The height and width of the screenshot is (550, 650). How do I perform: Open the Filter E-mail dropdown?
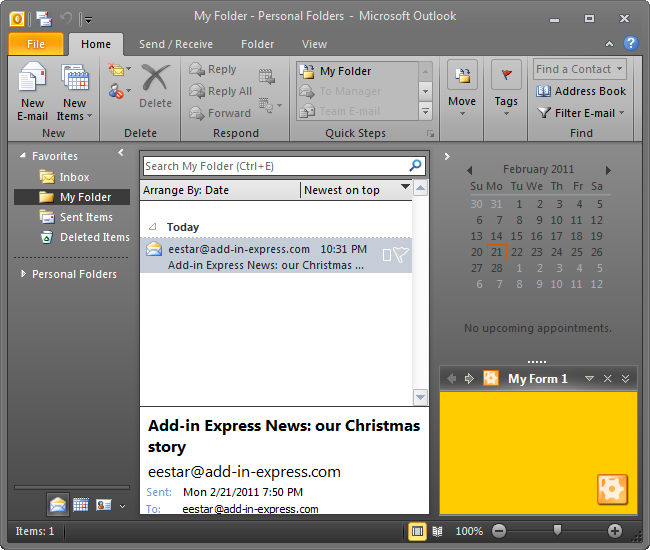click(x=580, y=113)
